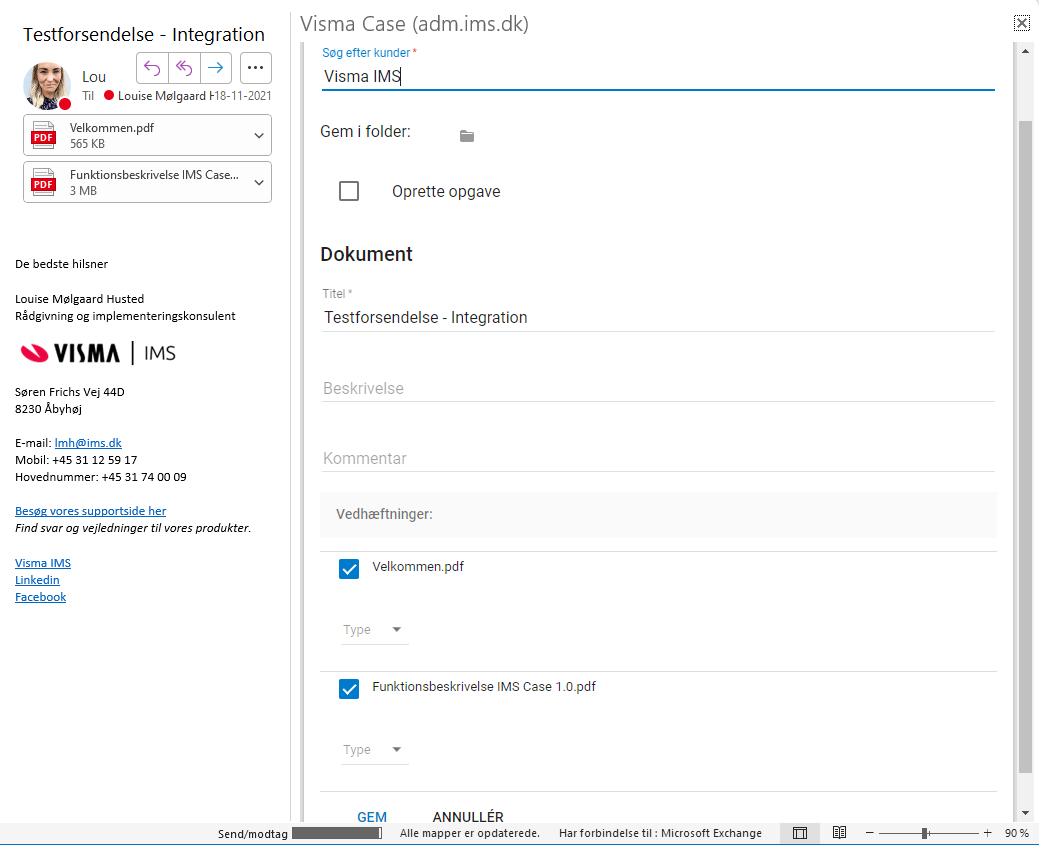Switch to reading view in status bar
This screenshot has width=1039, height=845.
pyautogui.click(x=840, y=832)
